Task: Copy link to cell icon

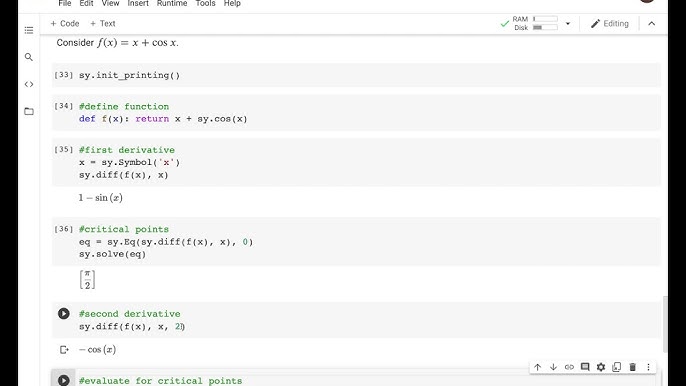Action: click(569, 367)
